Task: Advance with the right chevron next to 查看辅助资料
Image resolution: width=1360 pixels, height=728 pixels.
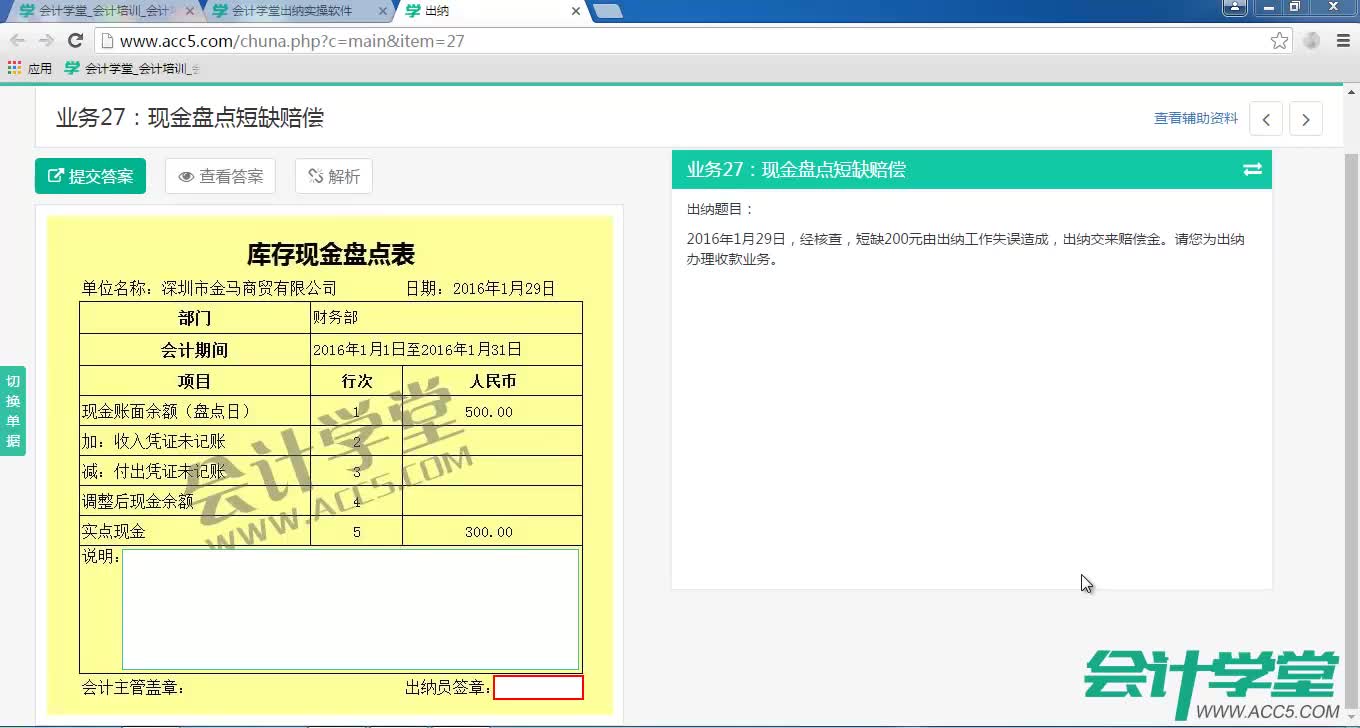Action: tap(1306, 118)
